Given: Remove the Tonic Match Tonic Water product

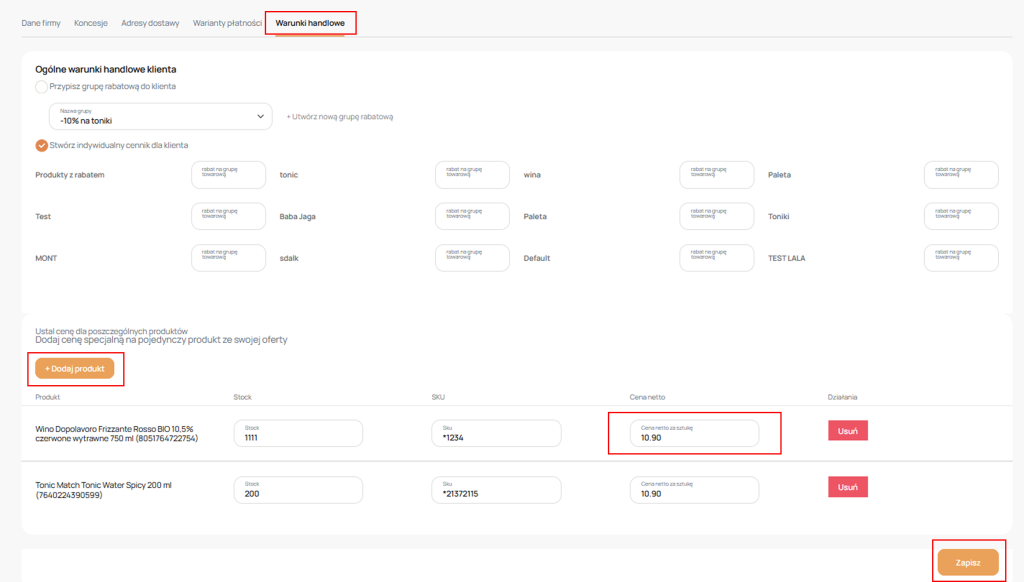Looking at the screenshot, I should tap(847, 487).
